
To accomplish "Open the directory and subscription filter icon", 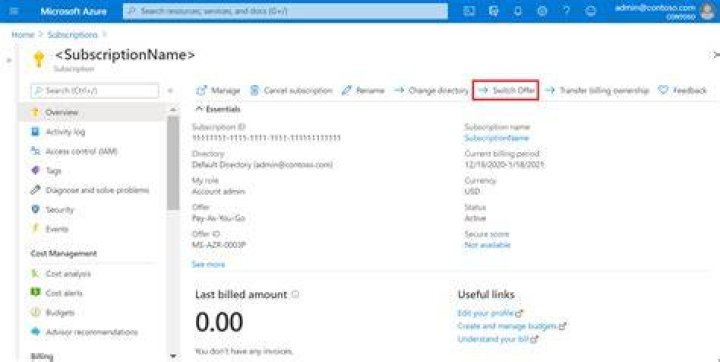I will (x=494, y=11).
